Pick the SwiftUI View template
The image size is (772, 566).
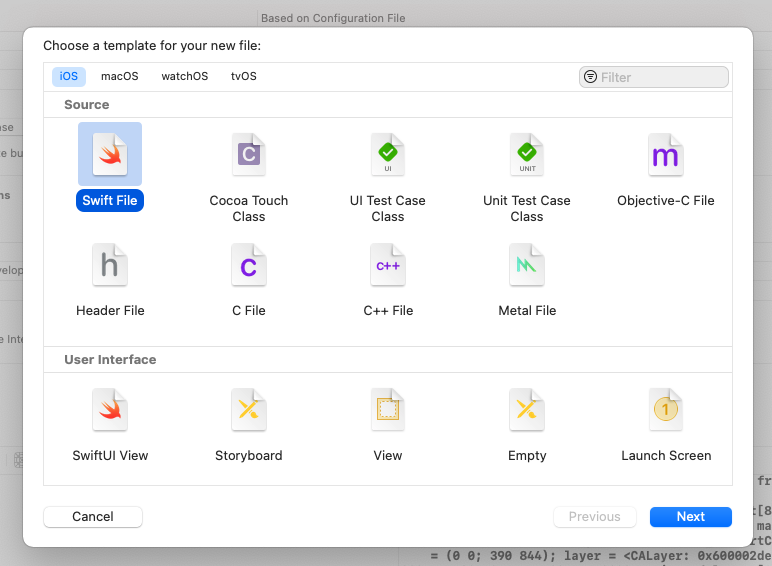[110, 409]
